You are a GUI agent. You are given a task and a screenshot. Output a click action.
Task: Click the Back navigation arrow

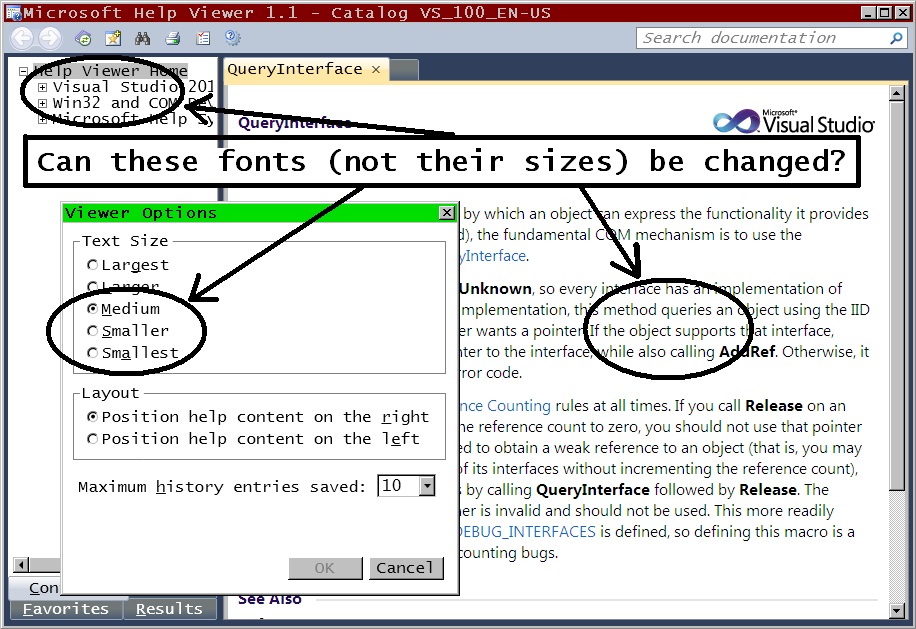click(x=21, y=38)
